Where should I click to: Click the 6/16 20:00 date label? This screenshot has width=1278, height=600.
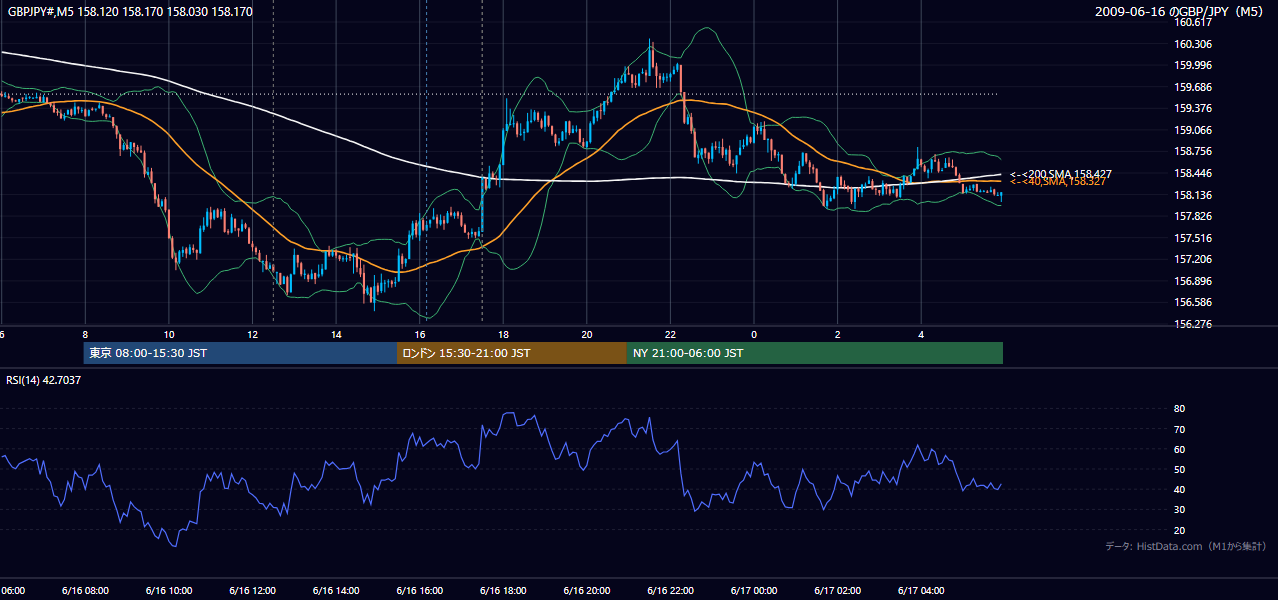pyautogui.click(x=586, y=591)
